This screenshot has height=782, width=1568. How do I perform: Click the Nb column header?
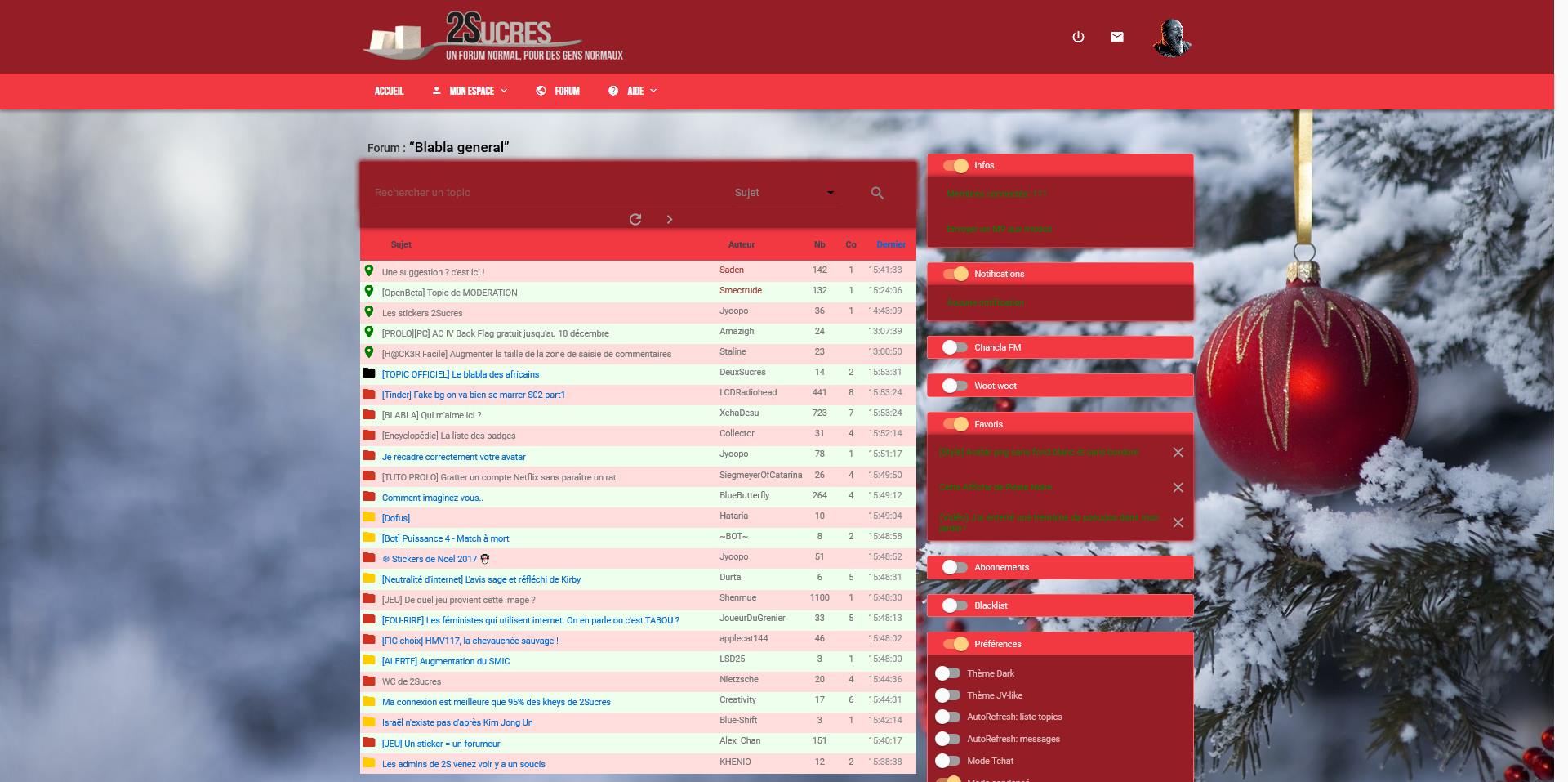(x=819, y=244)
